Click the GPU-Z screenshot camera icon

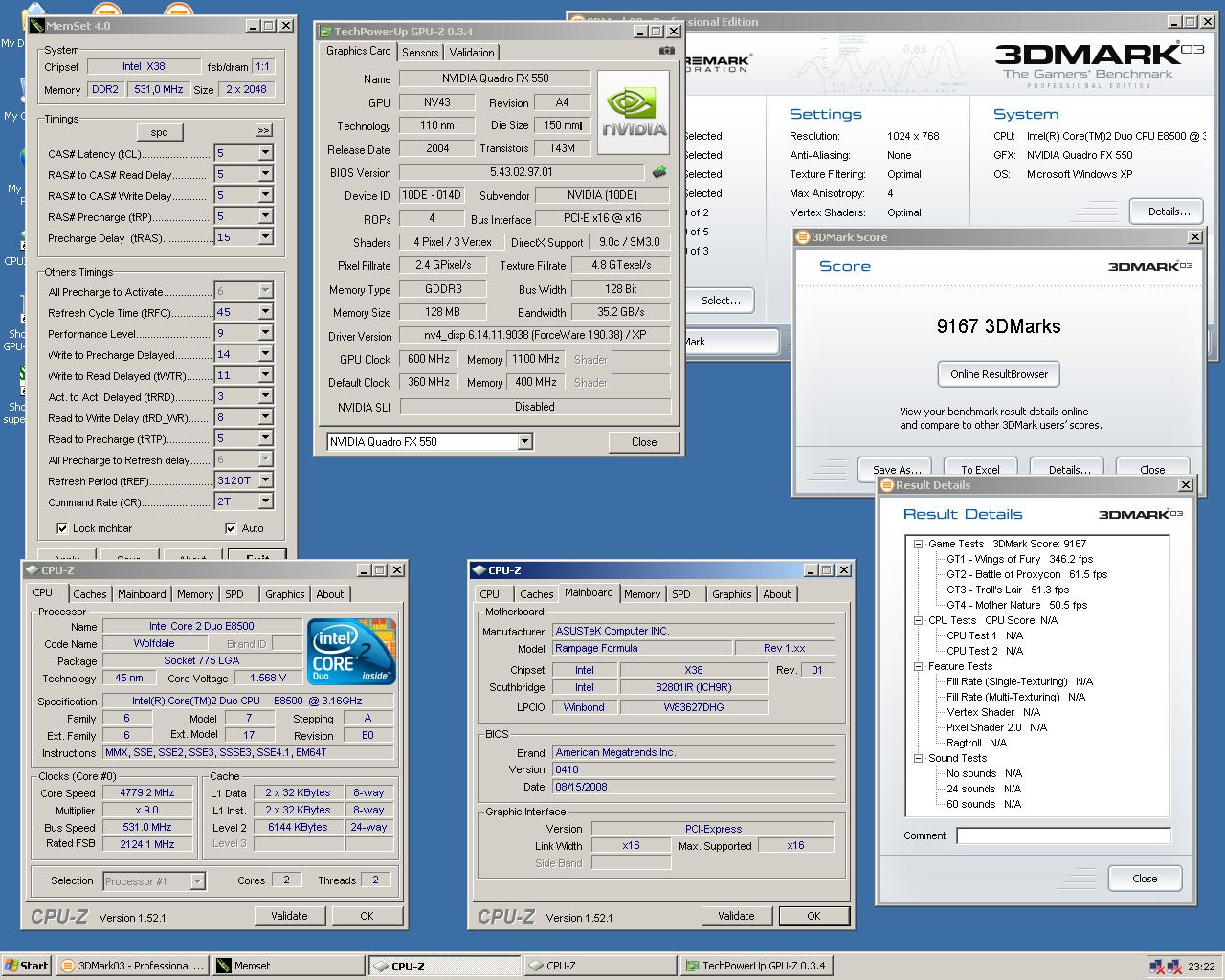[666, 51]
